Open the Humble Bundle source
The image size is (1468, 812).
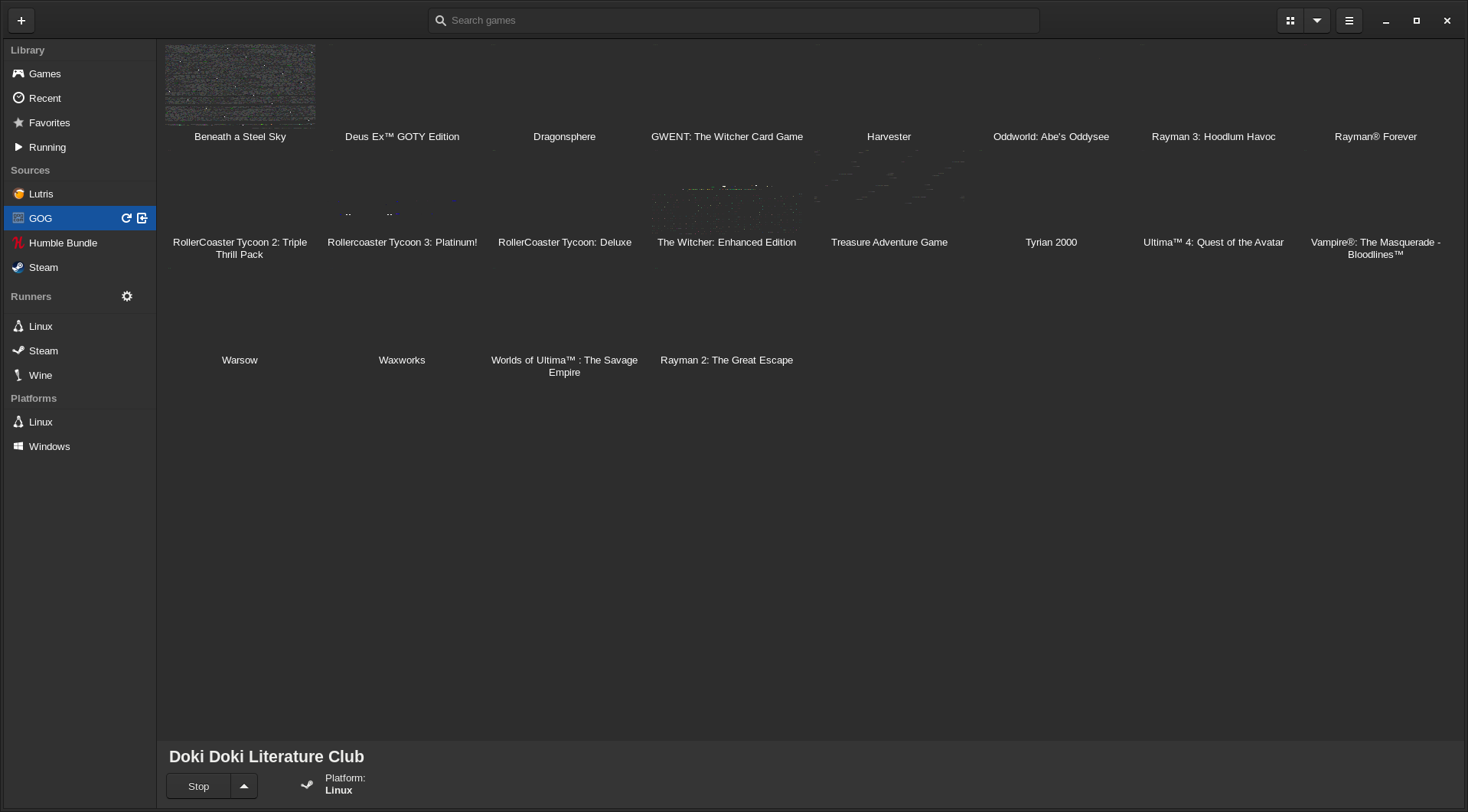(63, 243)
